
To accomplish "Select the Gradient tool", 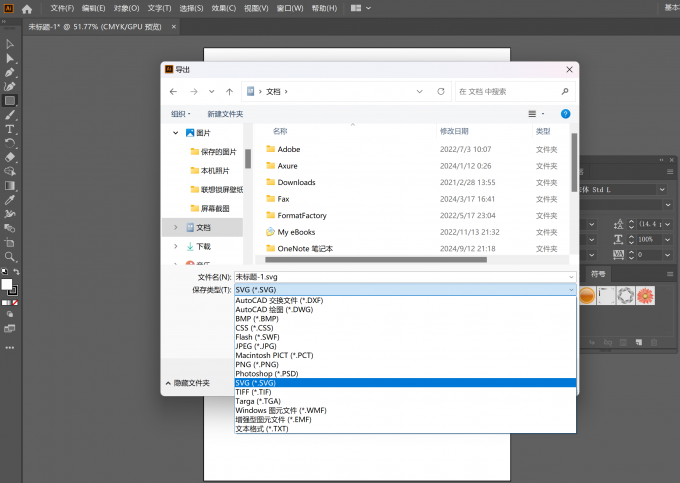I will click(10, 186).
